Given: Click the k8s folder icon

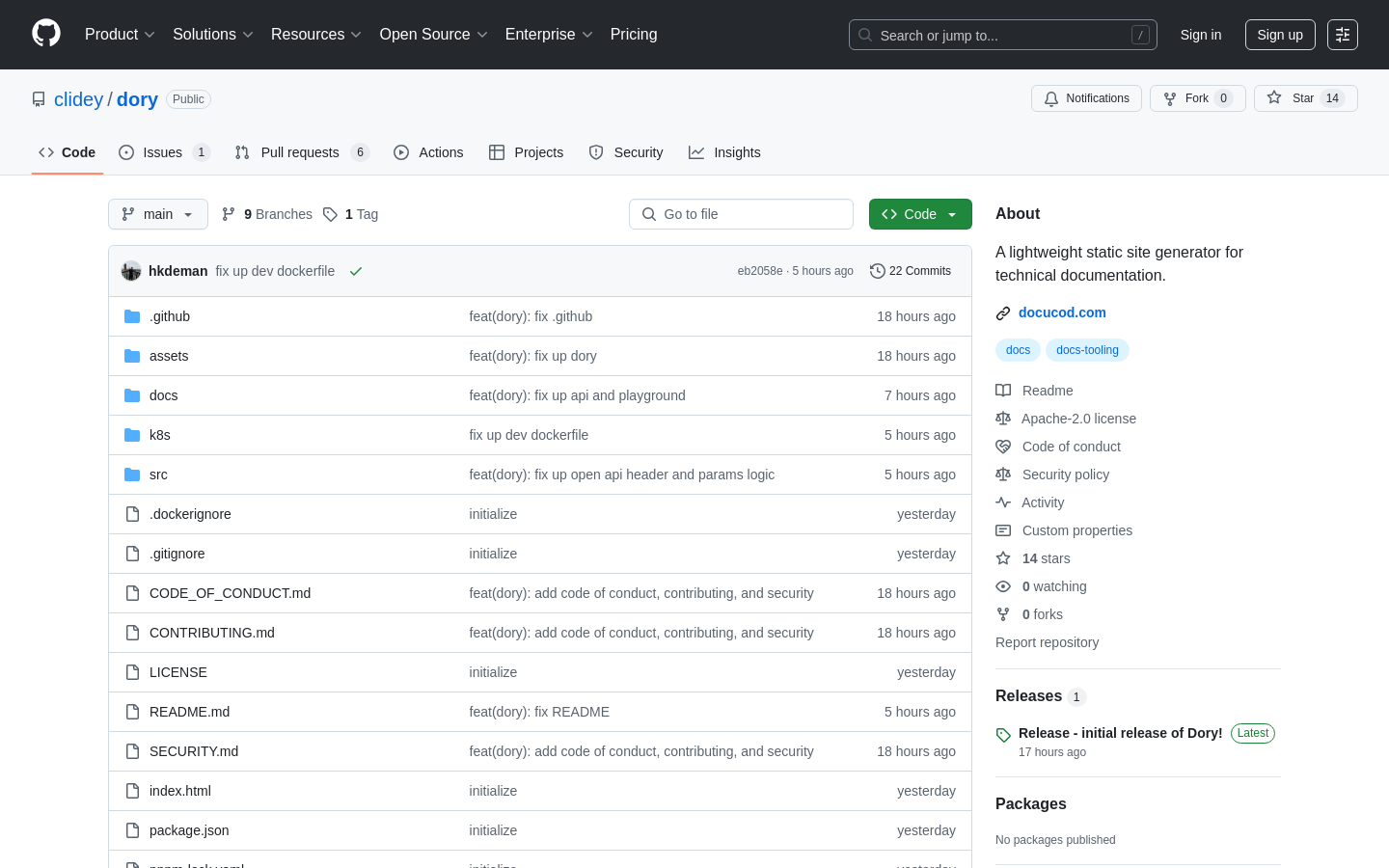Looking at the screenshot, I should [x=132, y=435].
